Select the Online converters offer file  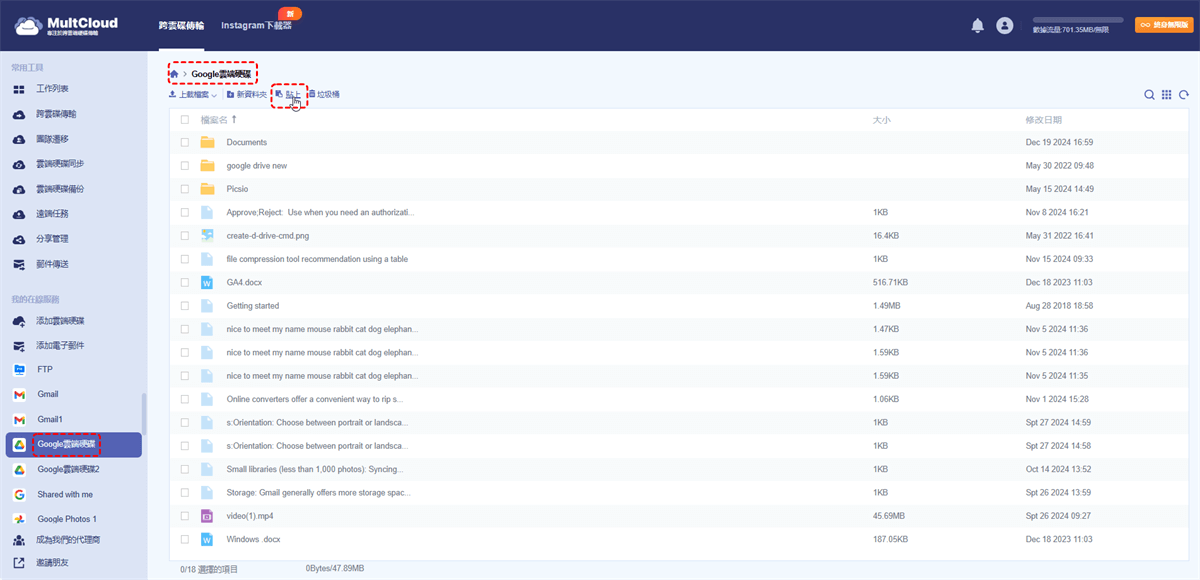tap(314, 399)
